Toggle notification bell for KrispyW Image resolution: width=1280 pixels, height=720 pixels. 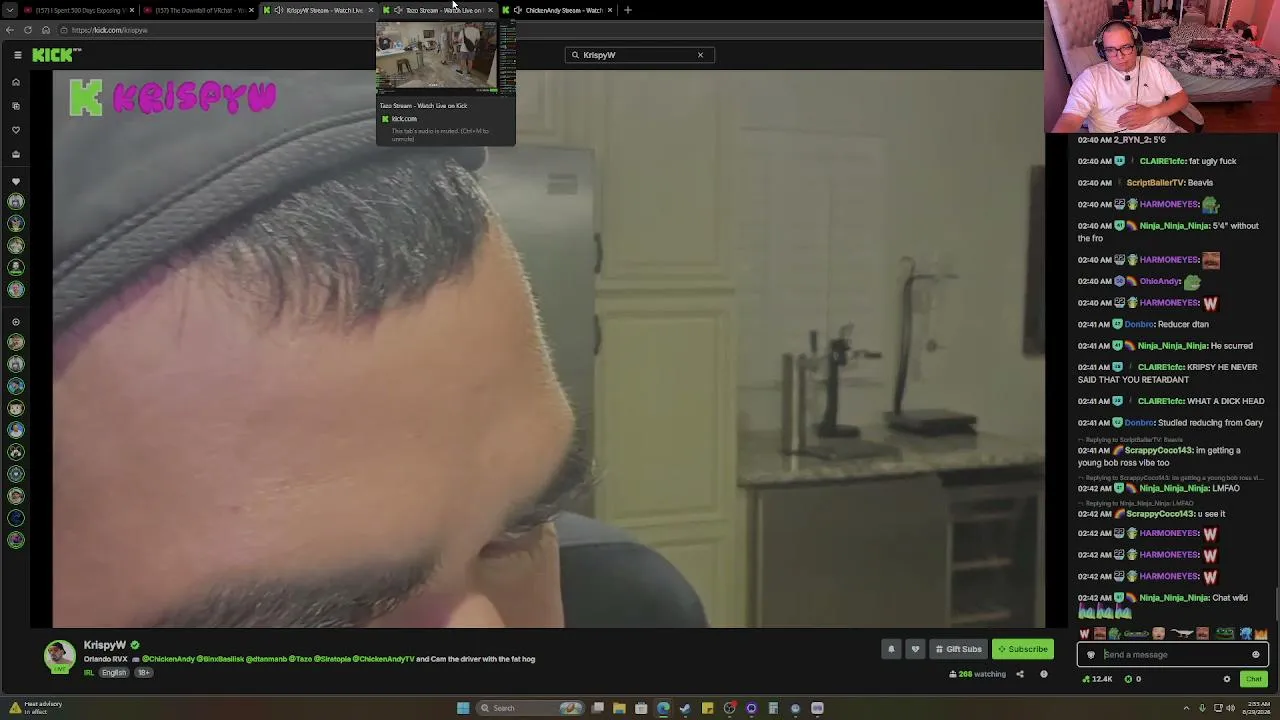tap(891, 649)
